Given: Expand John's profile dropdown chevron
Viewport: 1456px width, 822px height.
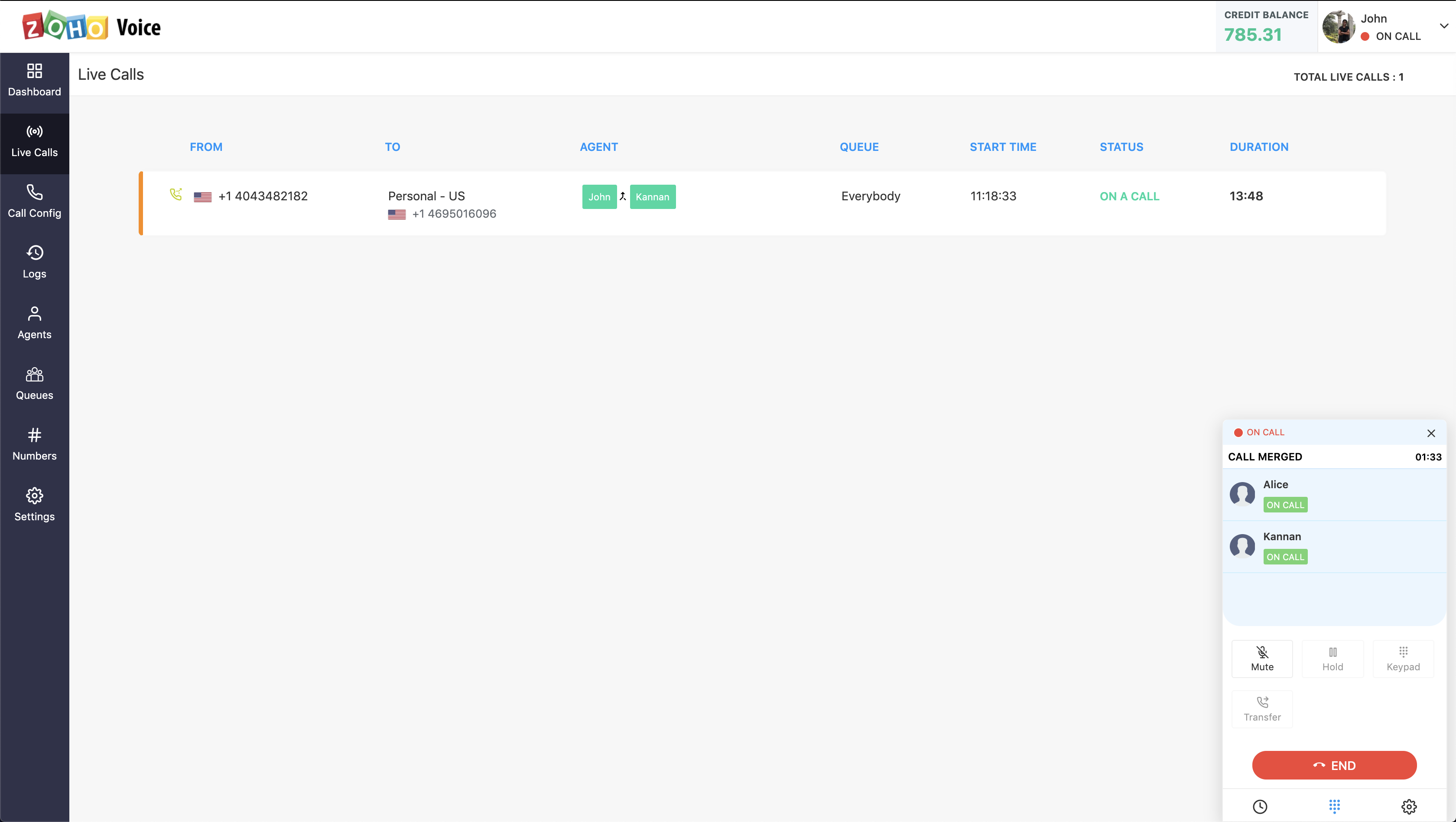Looking at the screenshot, I should click(x=1443, y=26).
